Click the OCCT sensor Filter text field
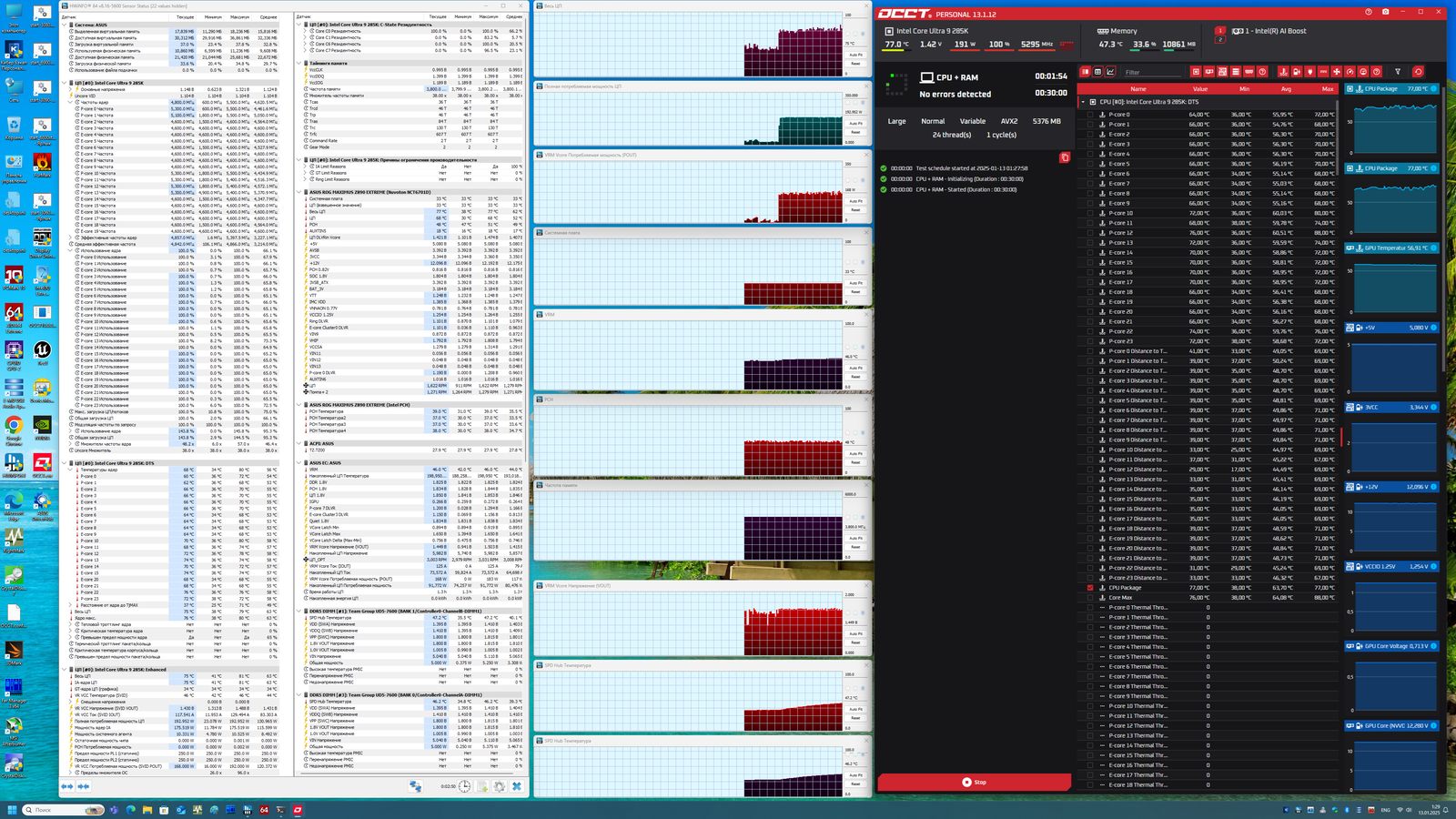 click(x=1152, y=72)
